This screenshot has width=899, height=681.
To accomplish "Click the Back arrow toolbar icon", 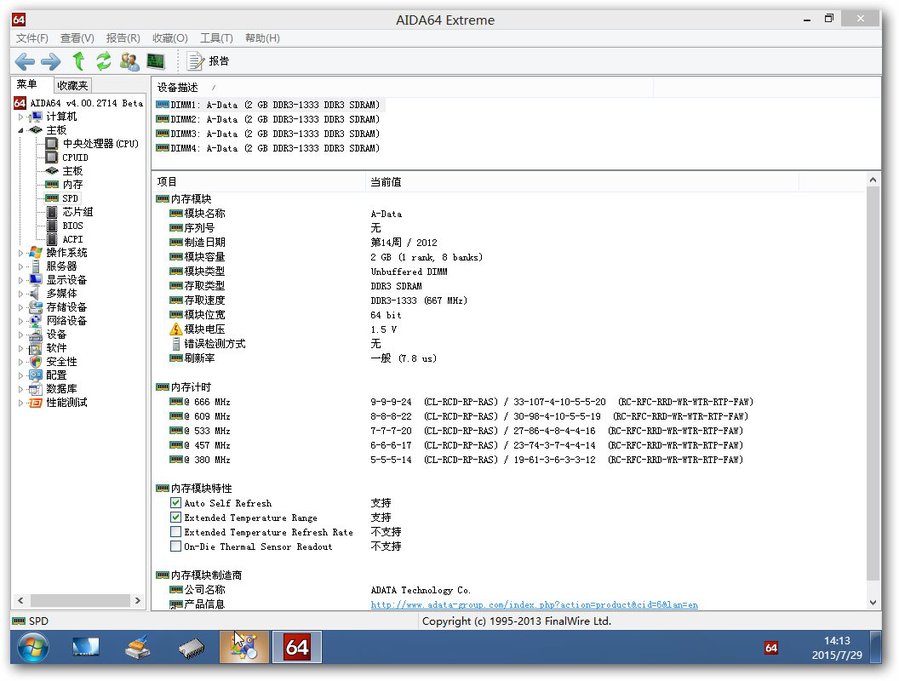I will tap(24, 61).
